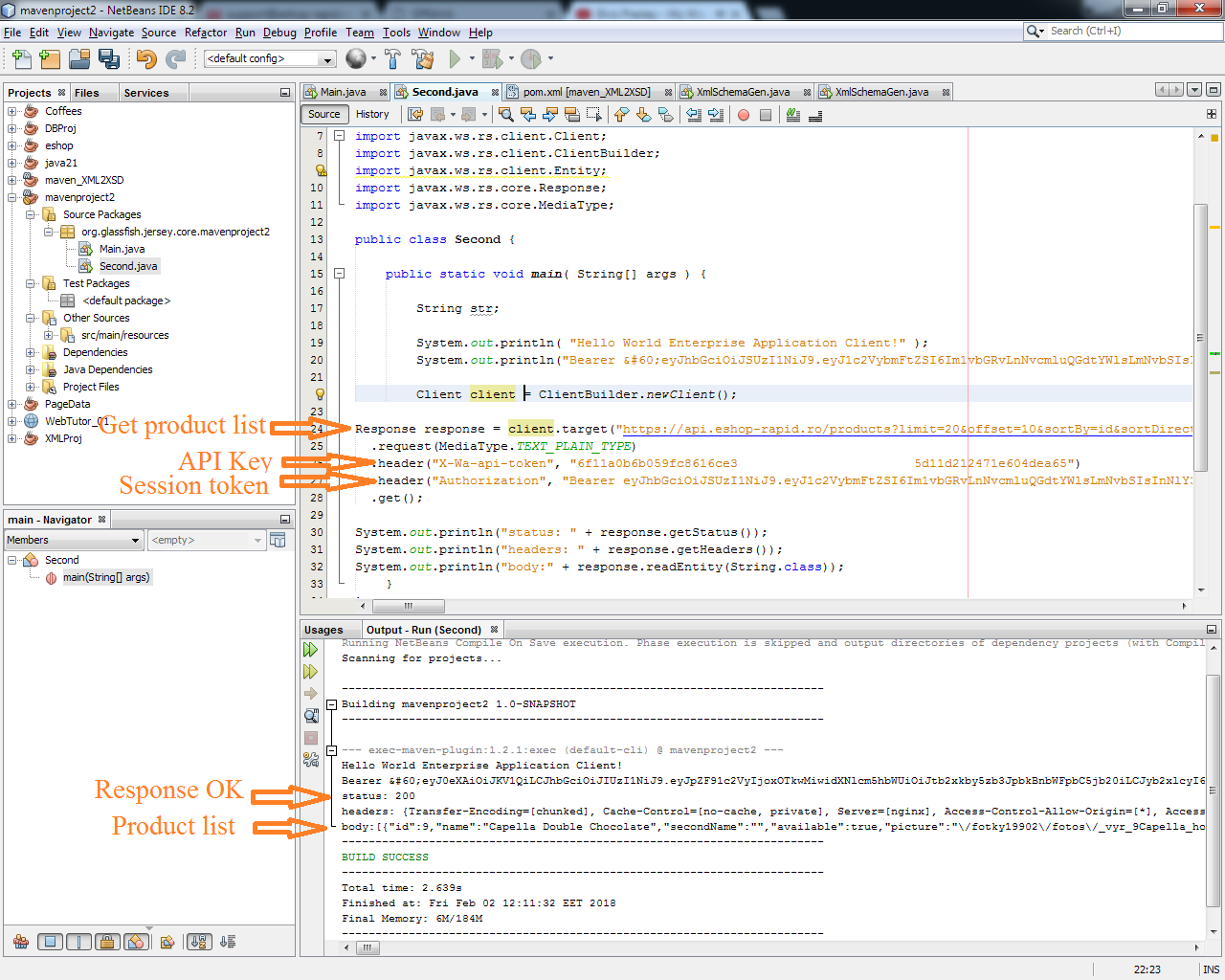Click the output Settings wrench icon

(x=311, y=760)
